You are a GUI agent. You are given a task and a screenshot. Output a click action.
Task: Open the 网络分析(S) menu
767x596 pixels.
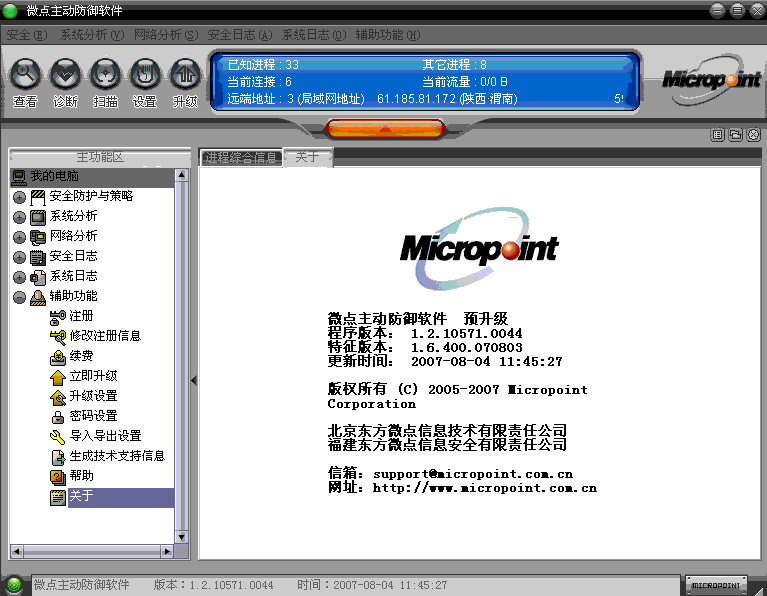[166, 35]
